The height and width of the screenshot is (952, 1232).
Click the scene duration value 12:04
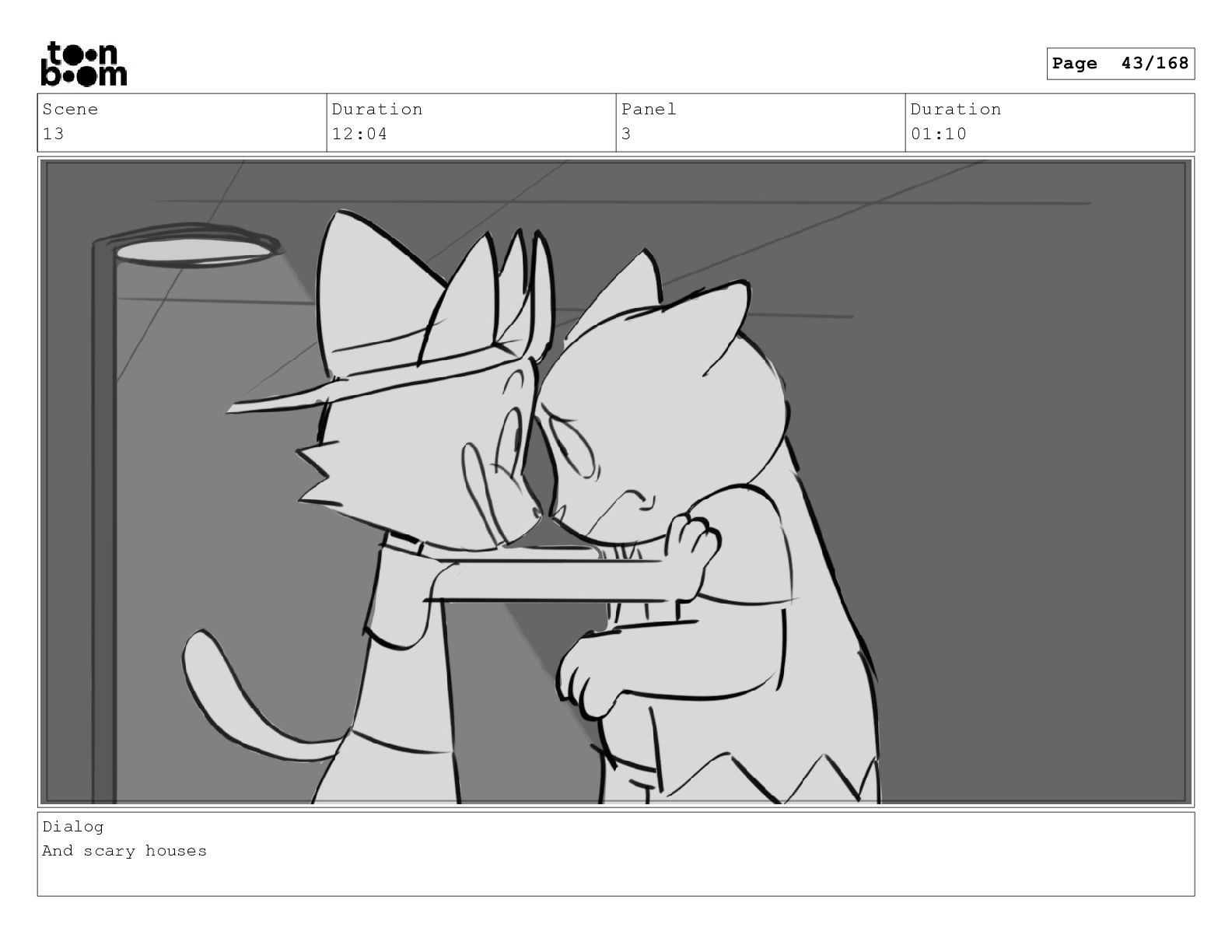coord(359,134)
